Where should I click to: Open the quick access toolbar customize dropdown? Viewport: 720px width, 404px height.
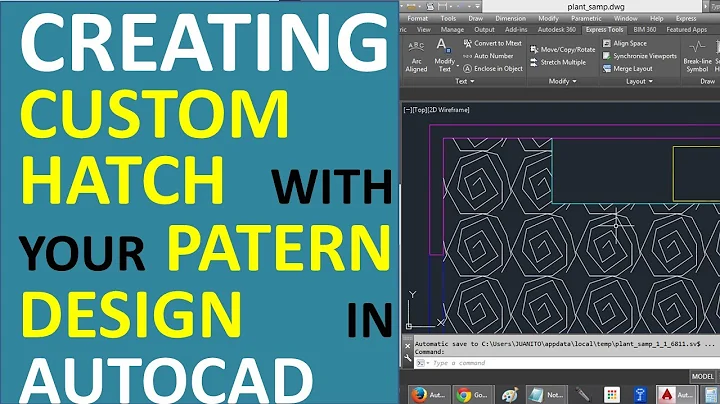pyautogui.click(x=478, y=6)
